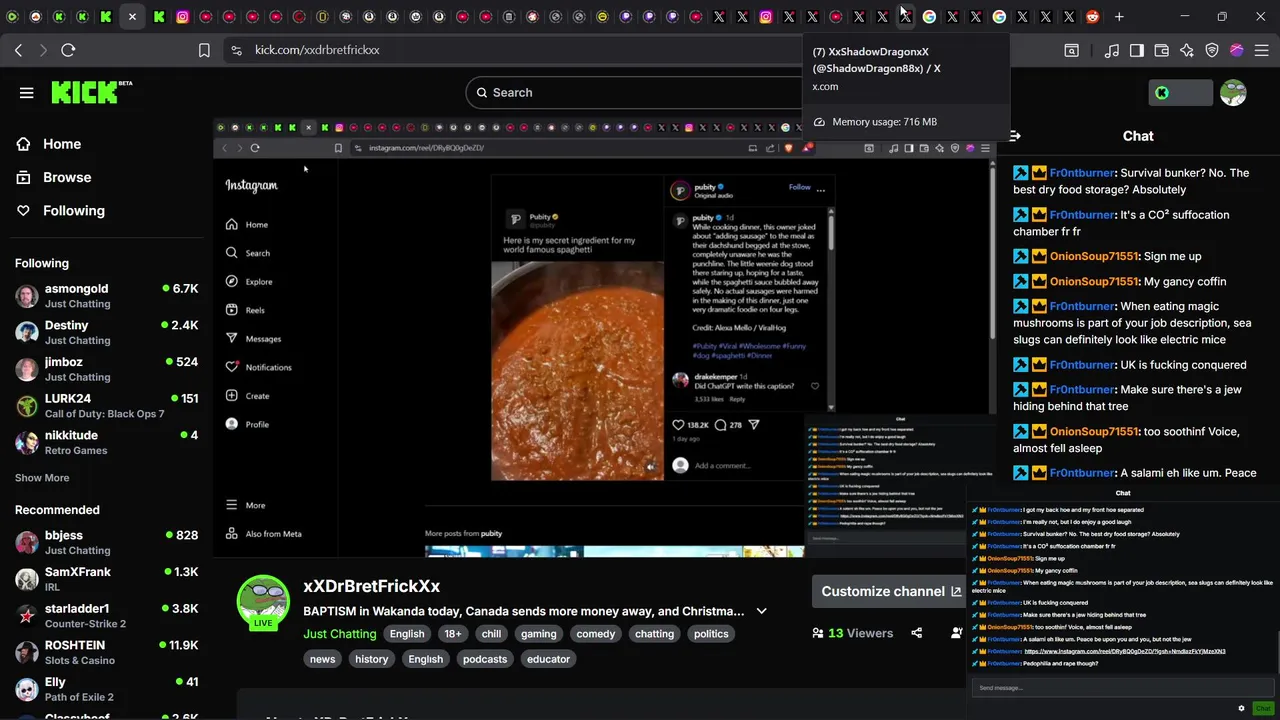Close the active Kick tab
The width and height of the screenshot is (1280, 720).
132,16
